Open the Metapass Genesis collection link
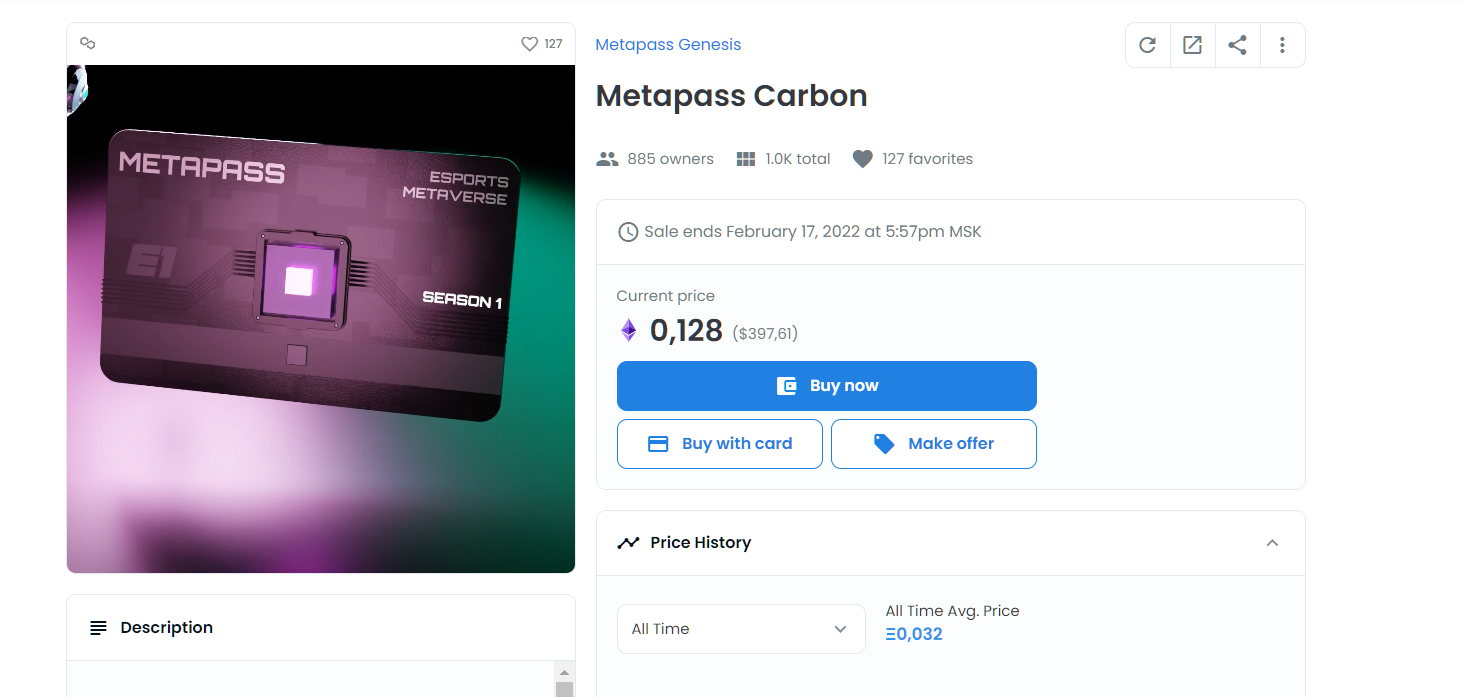This screenshot has width=1464, height=697. click(x=668, y=45)
